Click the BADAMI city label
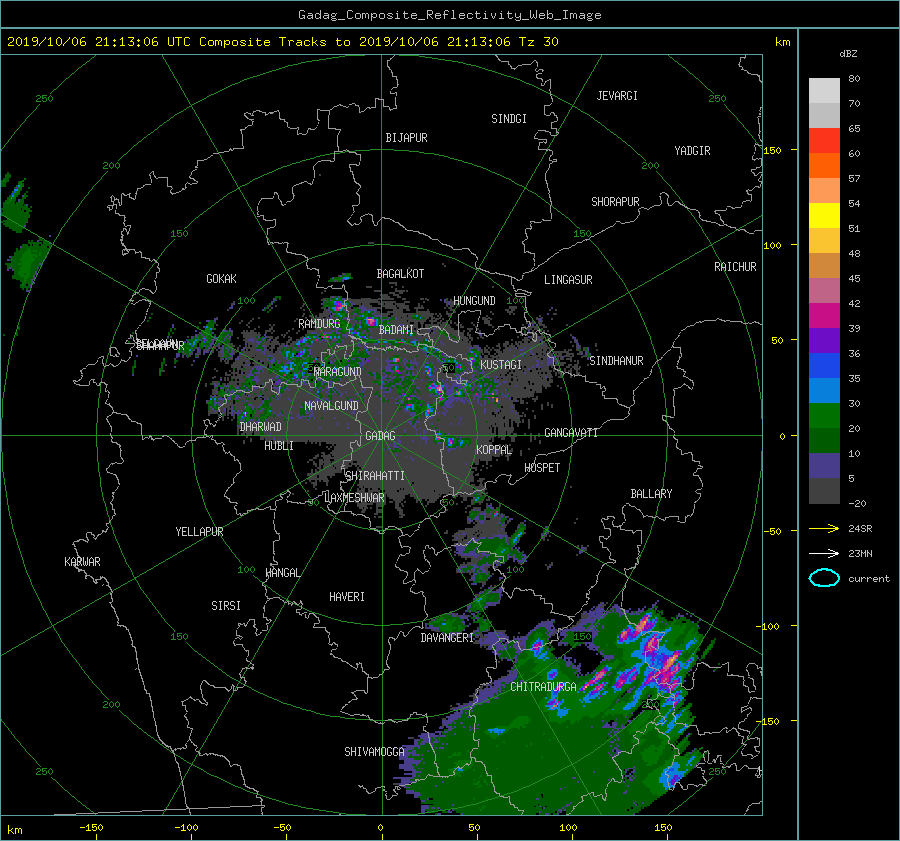The image size is (900, 841). pos(396,330)
